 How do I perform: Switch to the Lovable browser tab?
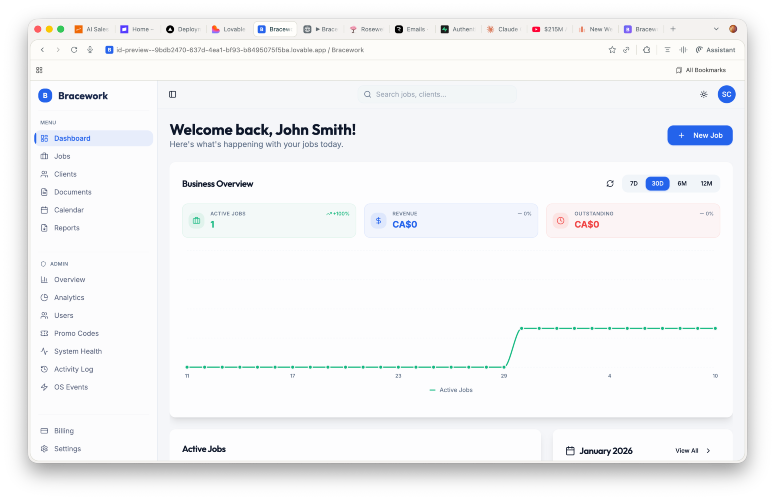pos(229,29)
